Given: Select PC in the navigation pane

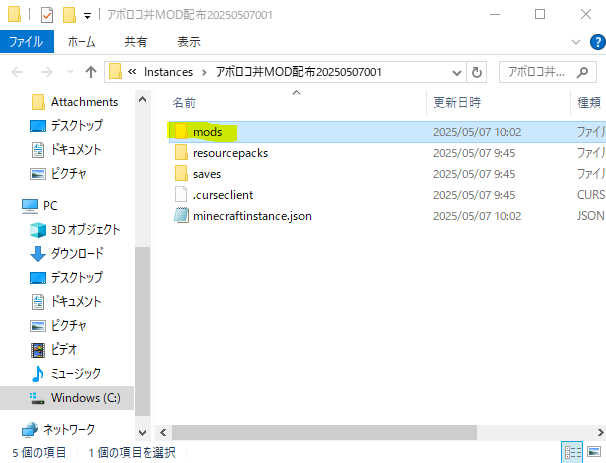Looking at the screenshot, I should (50, 206).
